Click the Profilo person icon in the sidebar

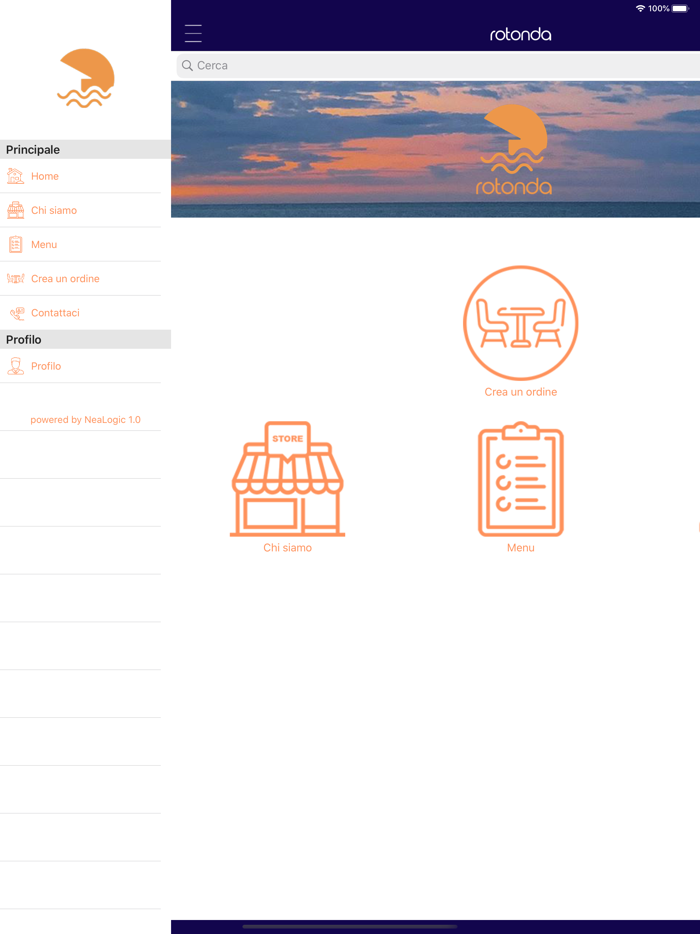[15, 366]
